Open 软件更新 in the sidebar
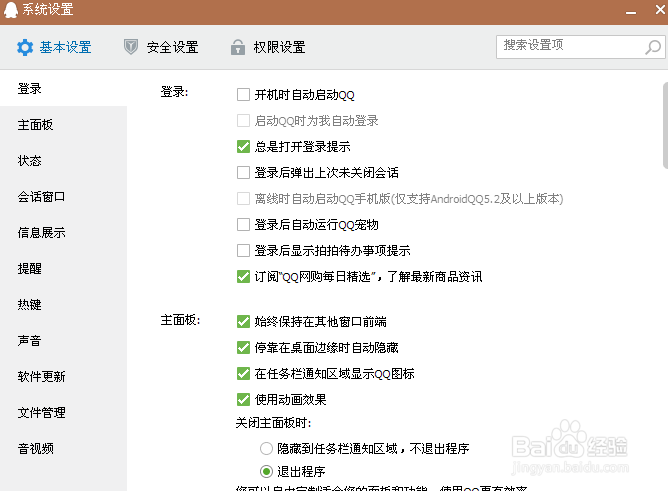Screen dimensions: 668x491 pyautogui.click(x=63, y=376)
